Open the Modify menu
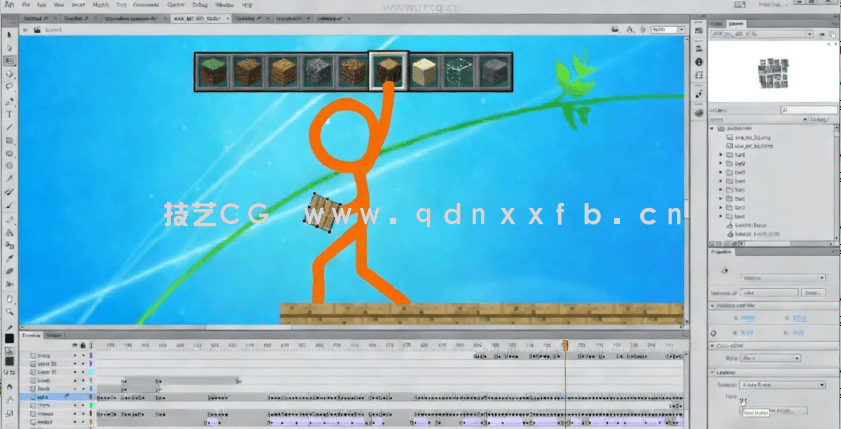The width and height of the screenshot is (841, 429). pyautogui.click(x=100, y=5)
